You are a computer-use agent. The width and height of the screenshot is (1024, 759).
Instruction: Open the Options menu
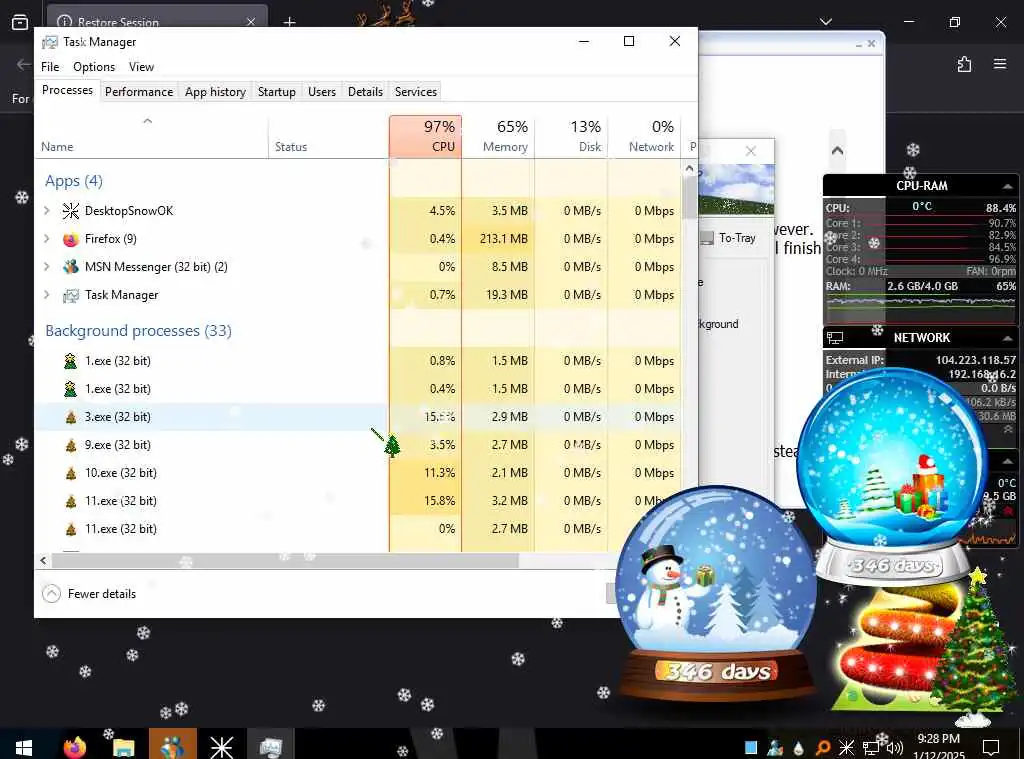pyautogui.click(x=94, y=67)
